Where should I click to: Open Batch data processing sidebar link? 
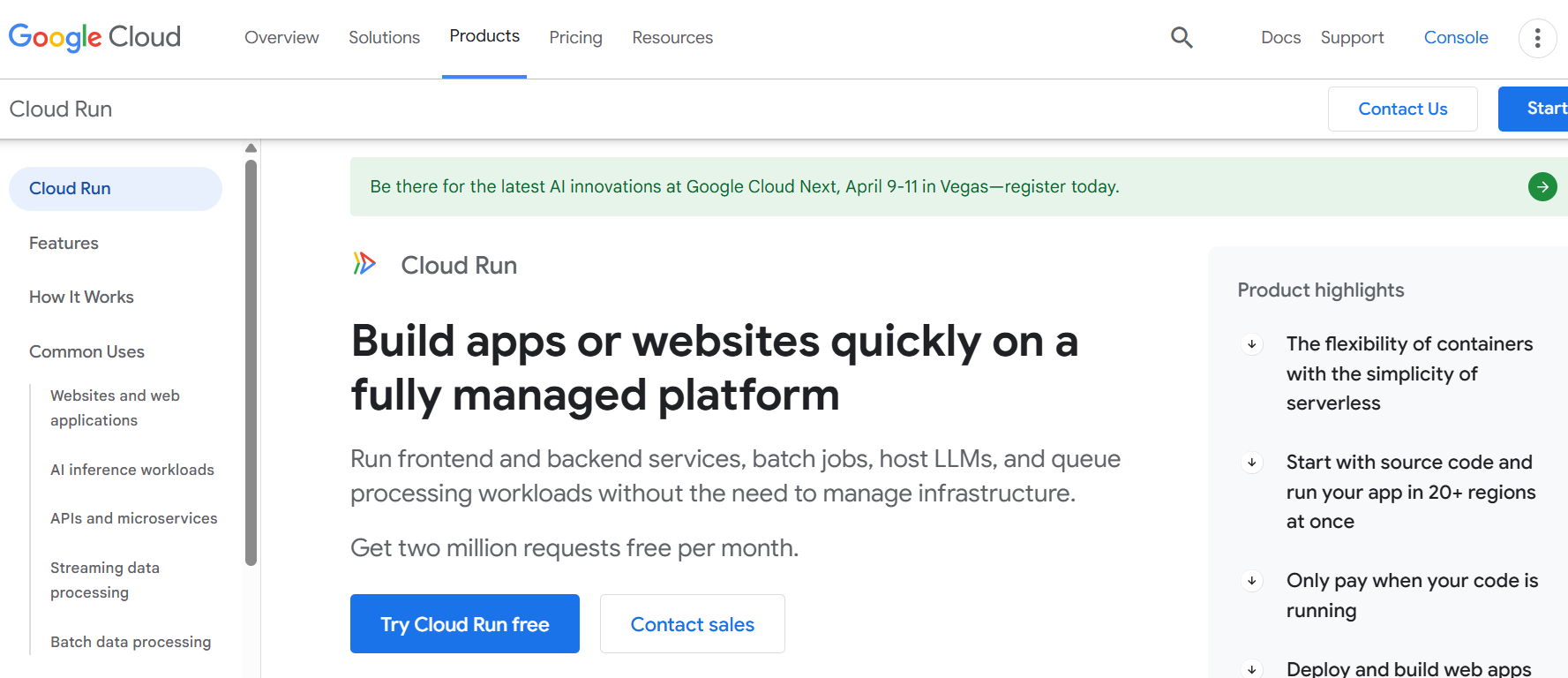[131, 642]
